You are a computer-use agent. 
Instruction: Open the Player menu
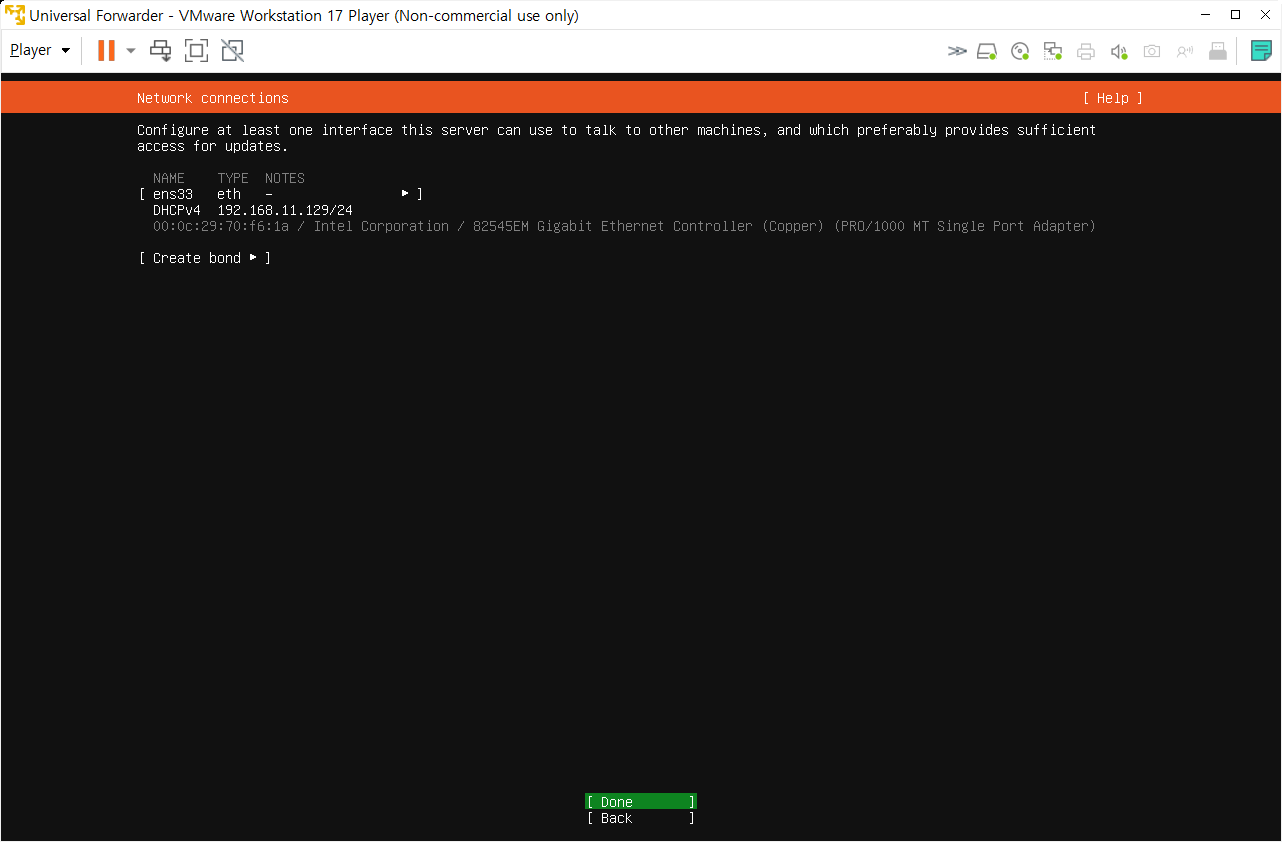40,50
